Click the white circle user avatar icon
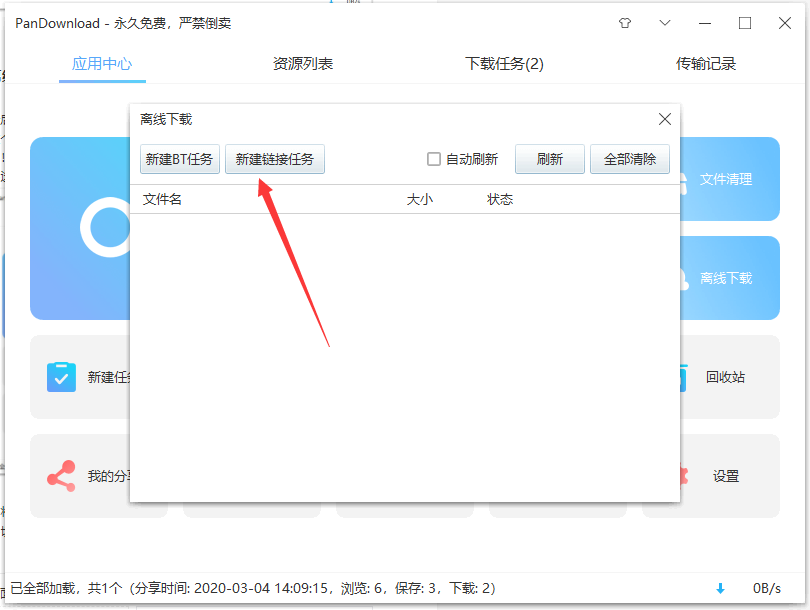The image size is (810, 610). pyautogui.click(x=106, y=227)
